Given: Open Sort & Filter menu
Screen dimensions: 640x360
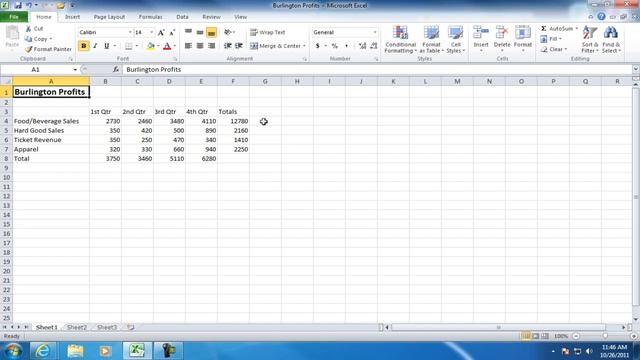Looking at the screenshot, I should (590, 39).
